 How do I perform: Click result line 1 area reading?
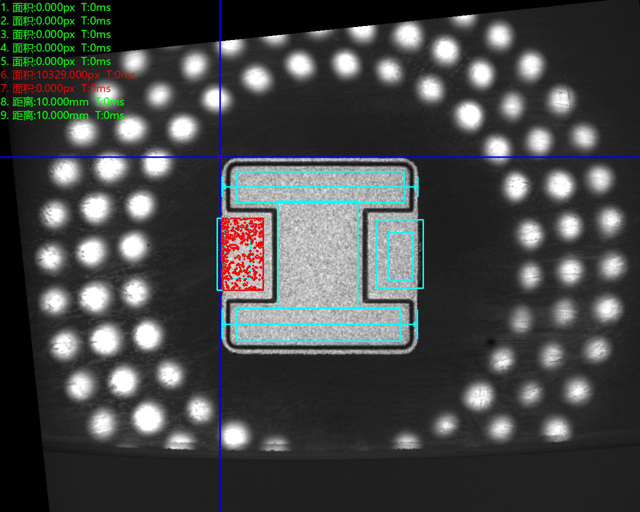(55, 6)
